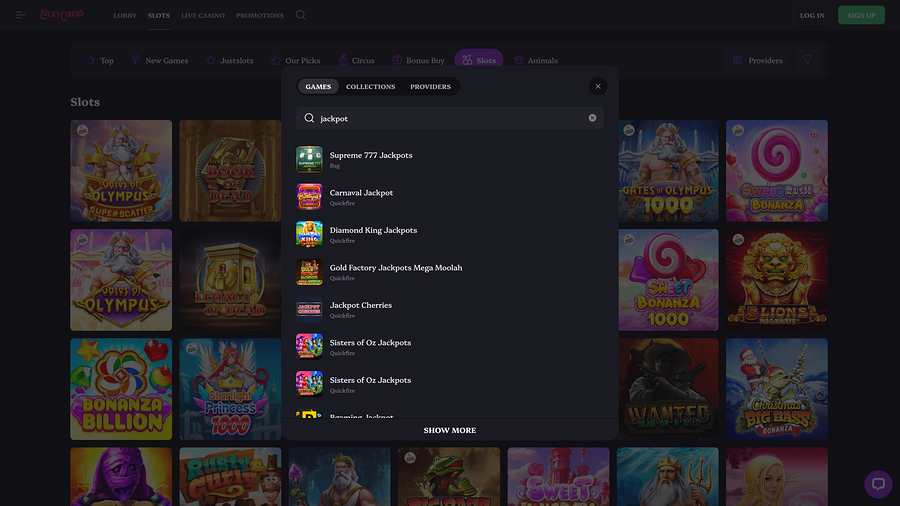
Task: Click the Gold Factory Jackpots game icon
Action: pyautogui.click(x=309, y=271)
